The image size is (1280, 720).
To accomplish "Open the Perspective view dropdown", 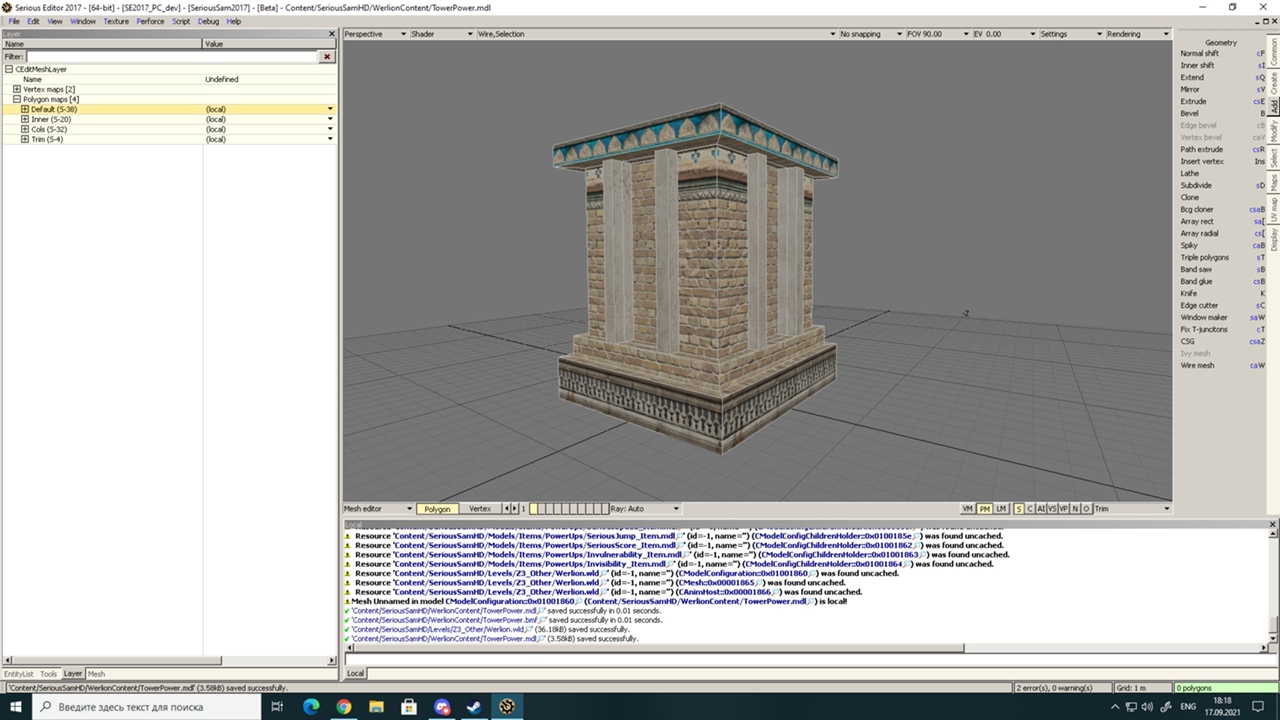I will pyautogui.click(x=375, y=34).
